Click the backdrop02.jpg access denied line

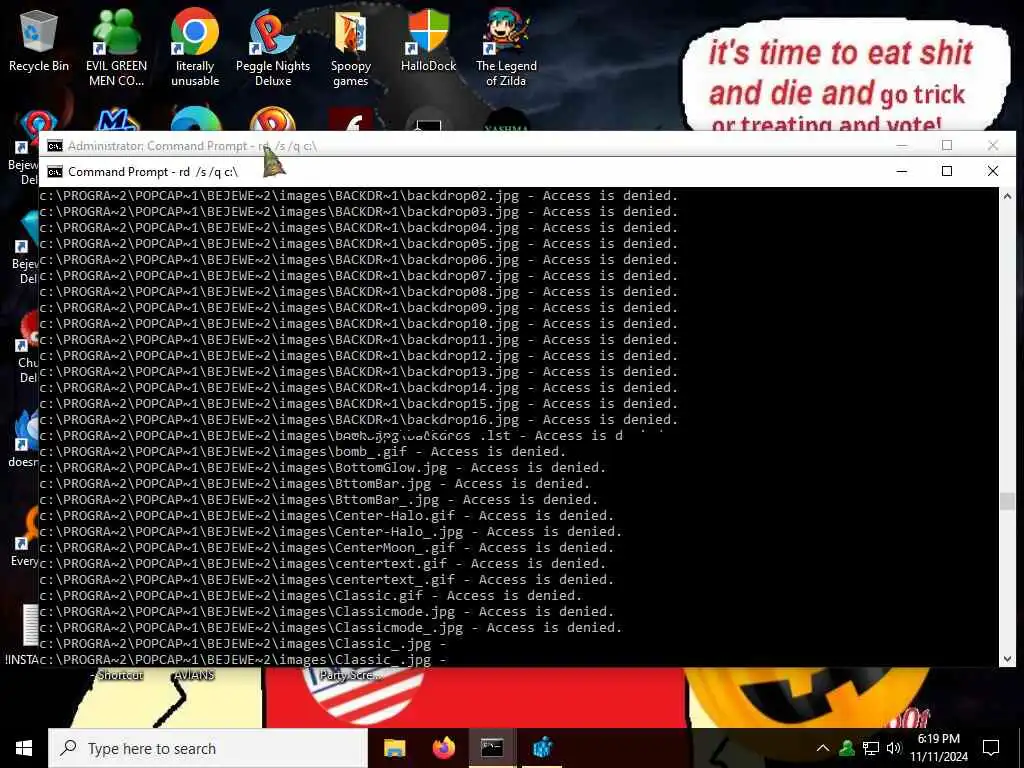pyautogui.click(x=359, y=195)
